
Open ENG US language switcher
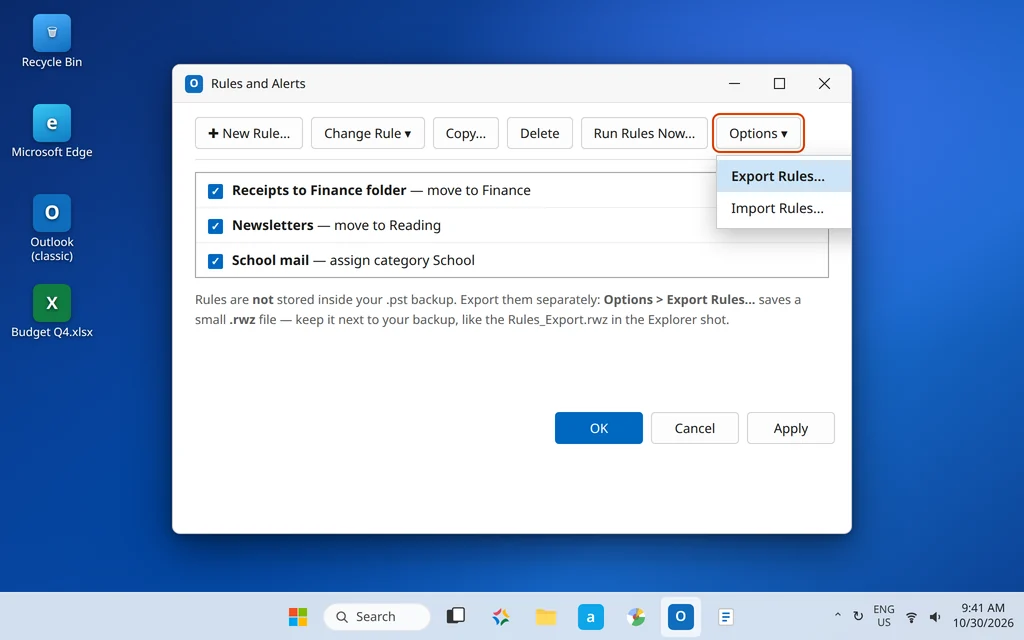tap(884, 616)
